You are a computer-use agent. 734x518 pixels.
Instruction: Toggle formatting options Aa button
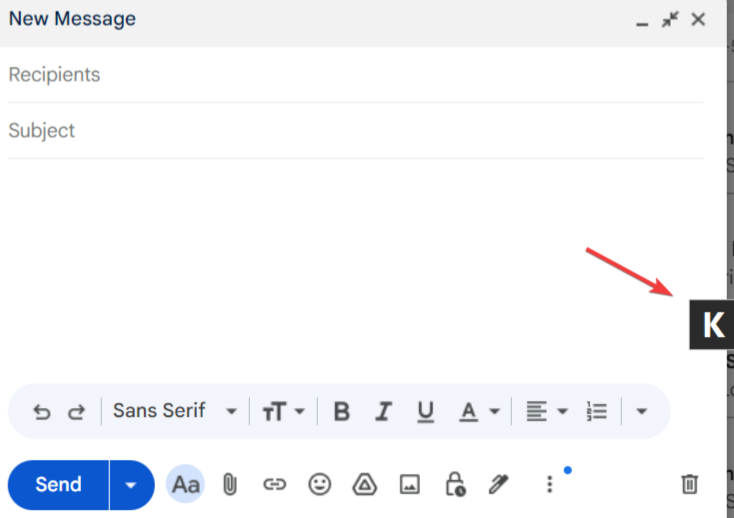coord(185,485)
